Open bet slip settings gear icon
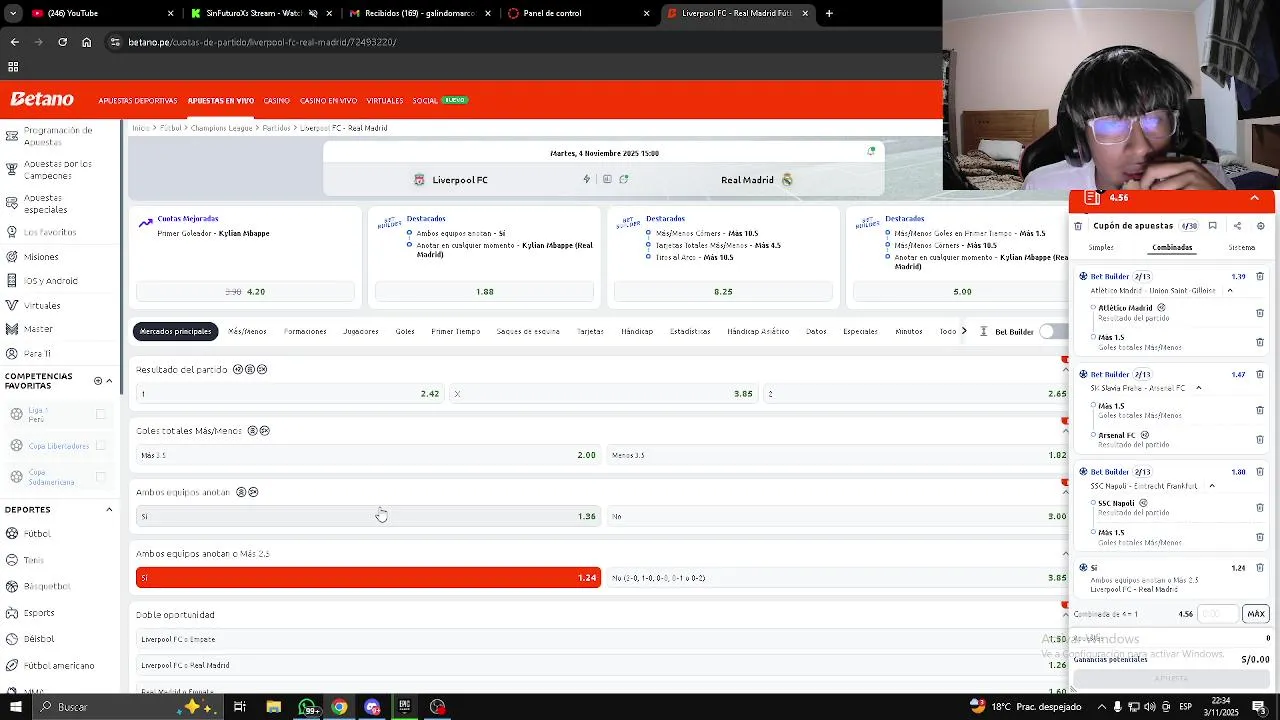Image resolution: width=1280 pixels, height=720 pixels. pyautogui.click(x=1261, y=226)
